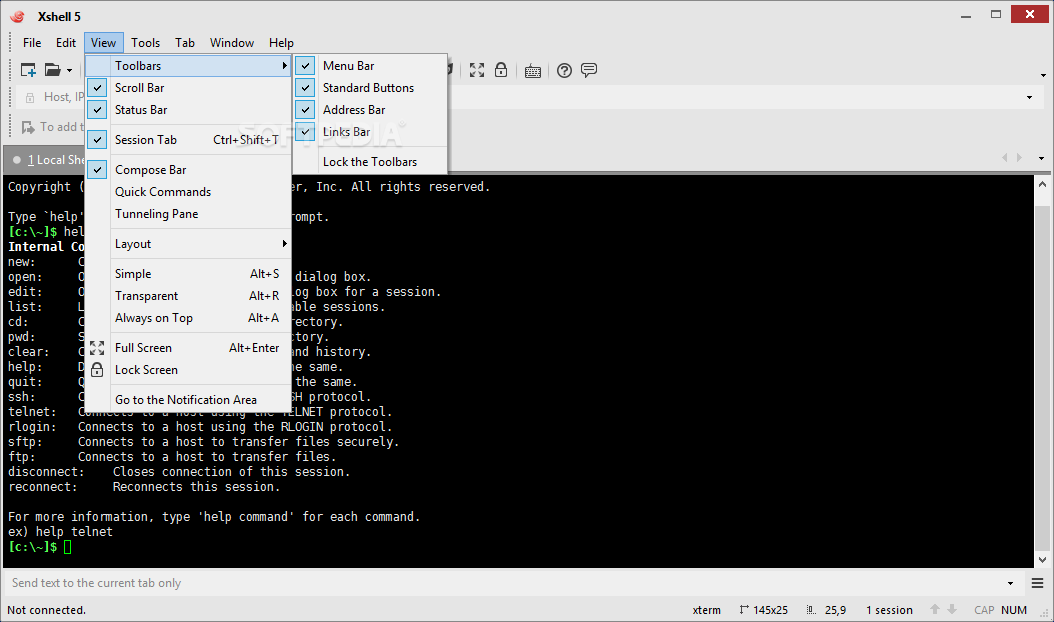1054x622 pixels.
Task: Click the terminal vertical scrollbar track
Action: 1043,372
